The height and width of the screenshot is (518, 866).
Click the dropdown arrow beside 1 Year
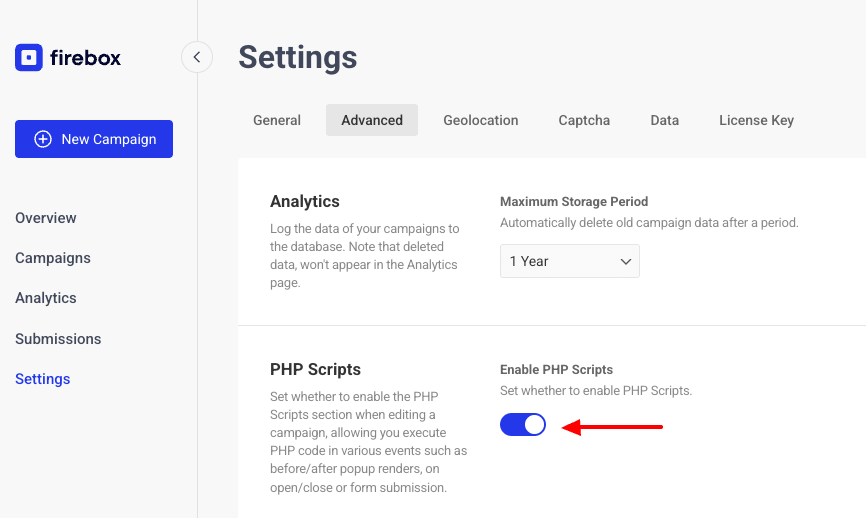(x=625, y=262)
